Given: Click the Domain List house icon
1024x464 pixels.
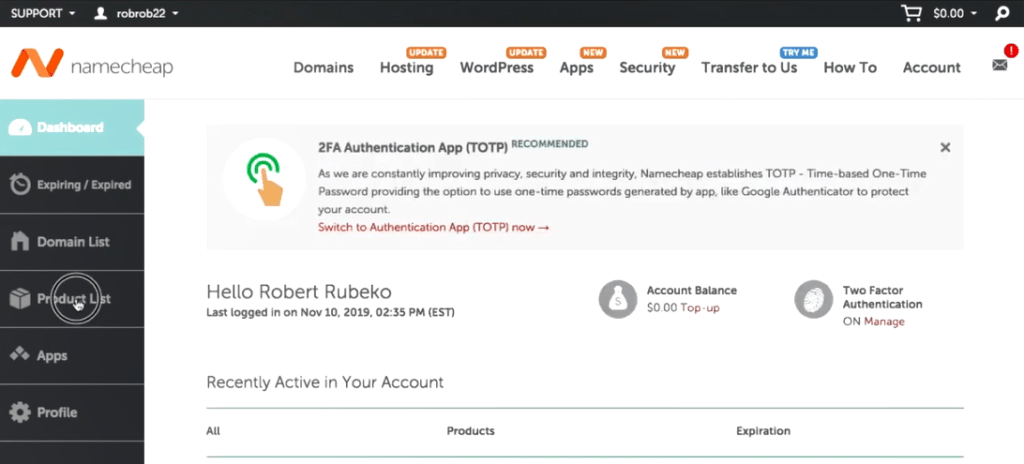Looking at the screenshot, I should (x=20, y=241).
